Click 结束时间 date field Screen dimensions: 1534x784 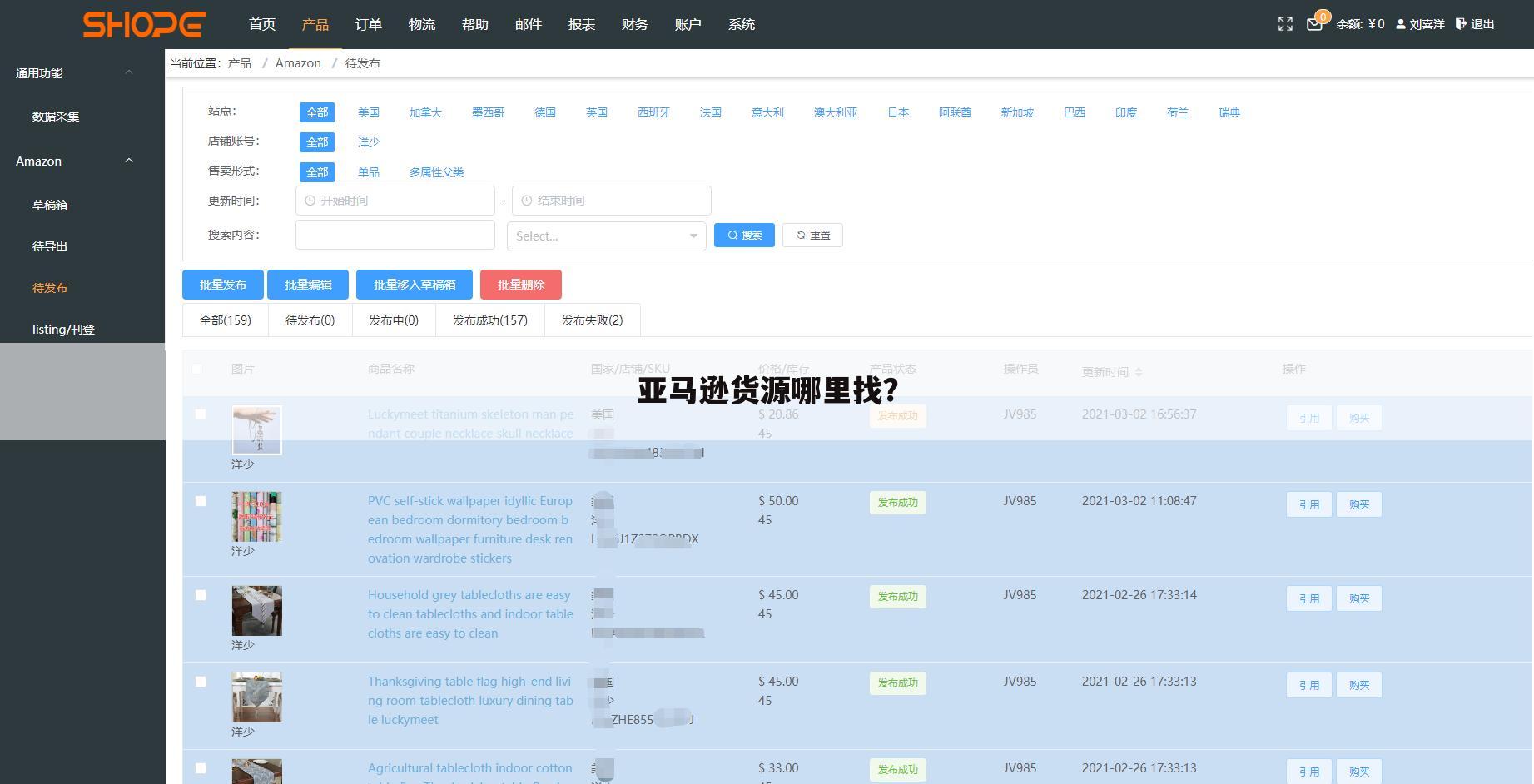(612, 201)
